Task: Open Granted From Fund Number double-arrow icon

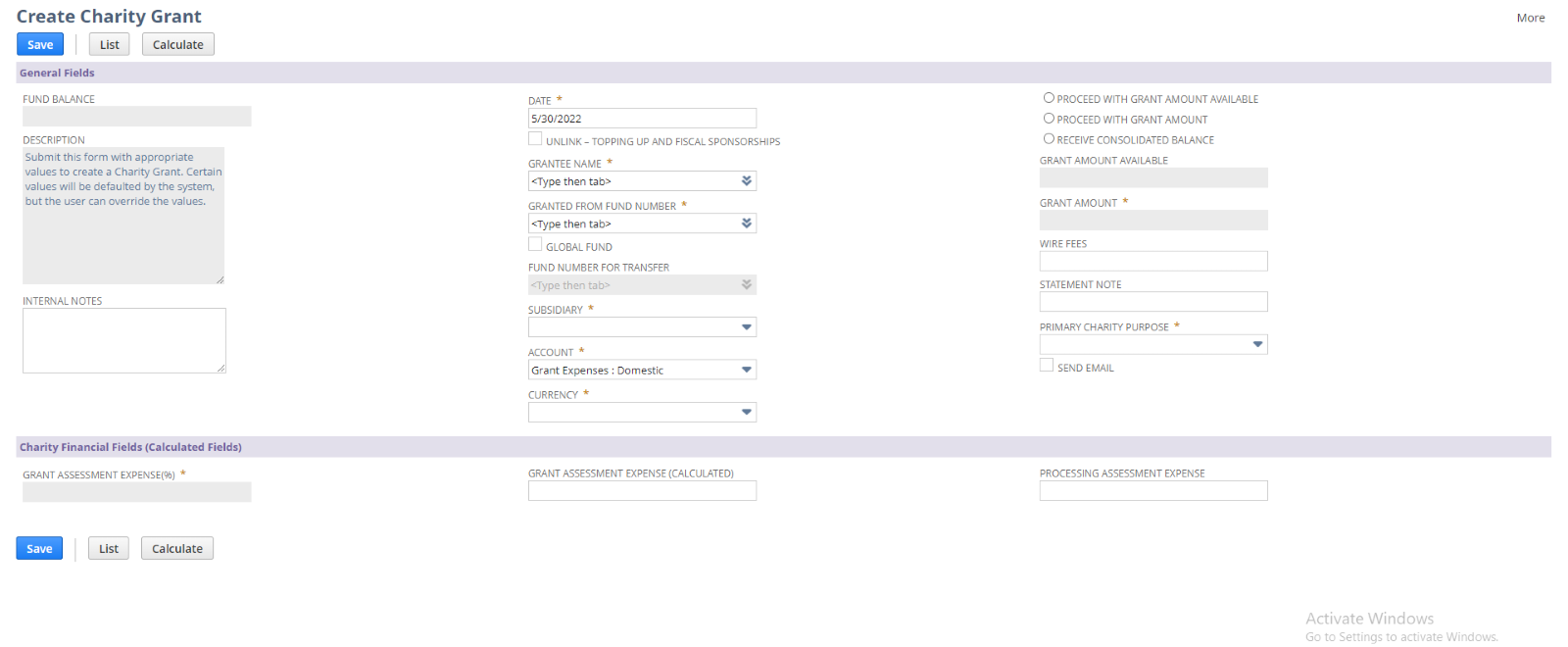Action: (x=747, y=224)
